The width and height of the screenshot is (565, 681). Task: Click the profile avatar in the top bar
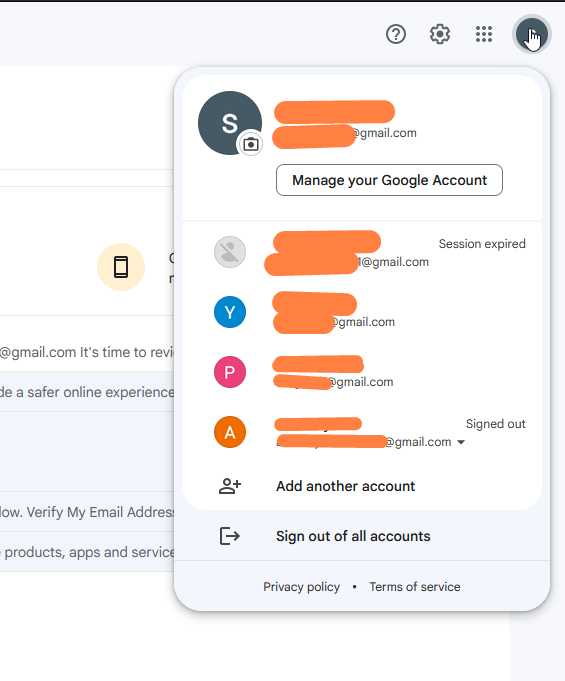pos(532,34)
